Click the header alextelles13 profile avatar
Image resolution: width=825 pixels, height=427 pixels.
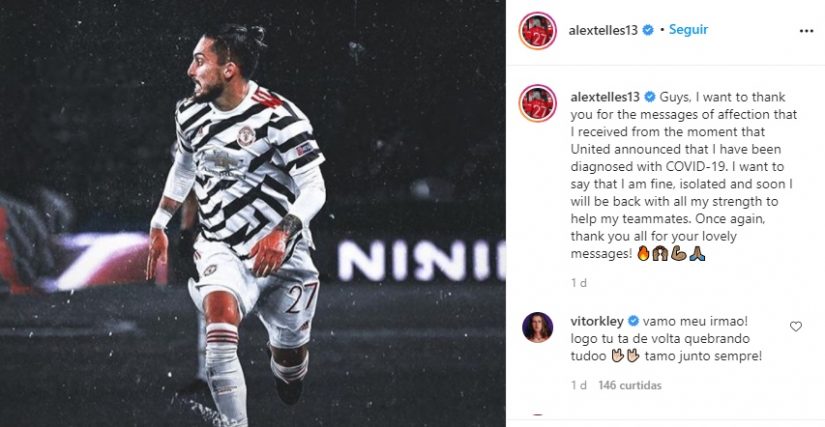coord(537,30)
